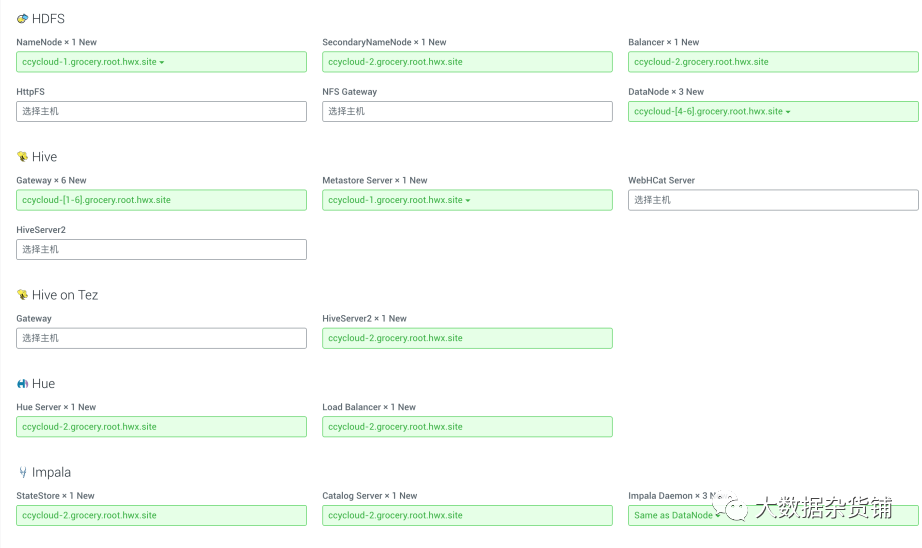Click the SecondaryNameNode host assignment field
This screenshot has height=548, width=922.
[467, 62]
